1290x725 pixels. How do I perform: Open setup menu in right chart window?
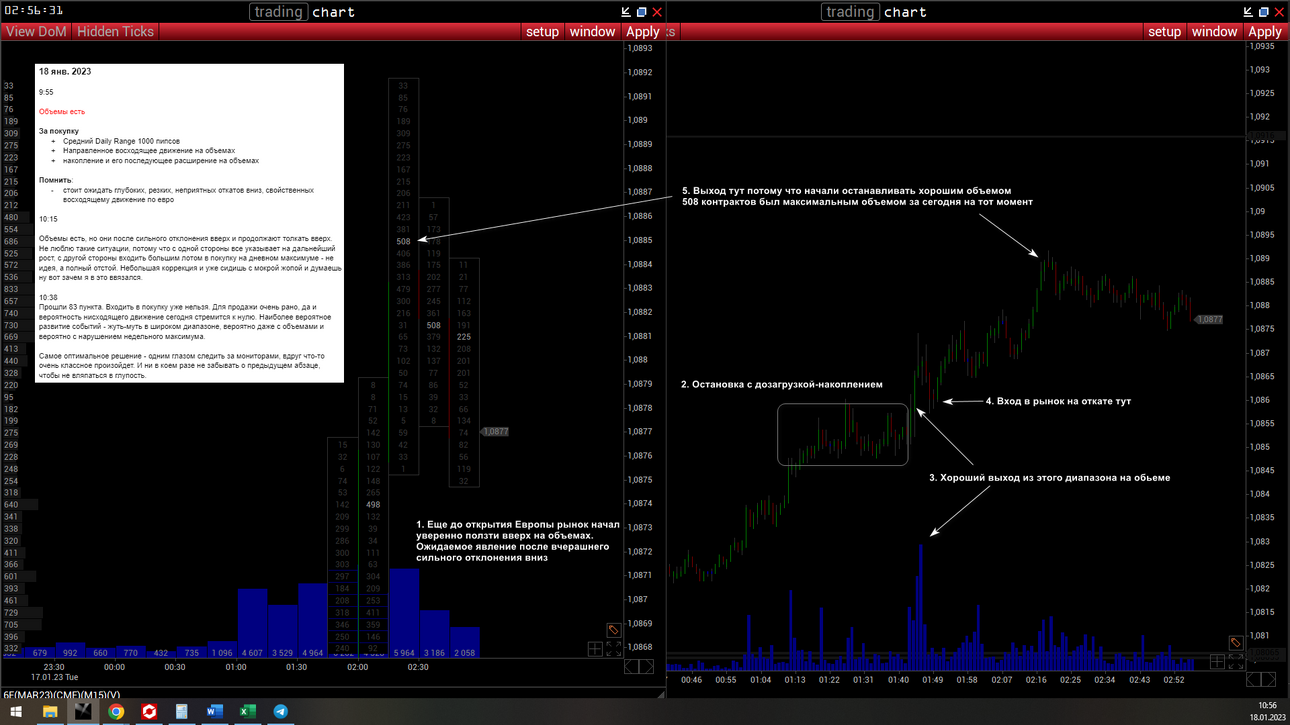tap(1165, 32)
